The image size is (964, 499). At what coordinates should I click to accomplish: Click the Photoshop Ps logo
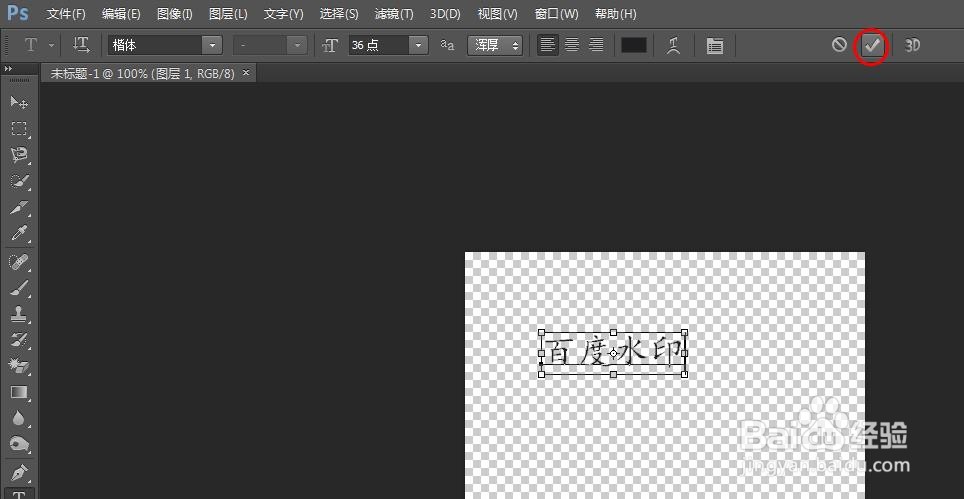tap(18, 12)
